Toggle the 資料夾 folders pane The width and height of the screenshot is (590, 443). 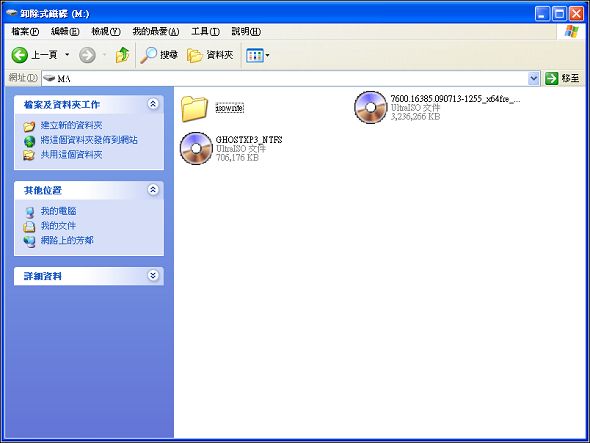coord(210,55)
